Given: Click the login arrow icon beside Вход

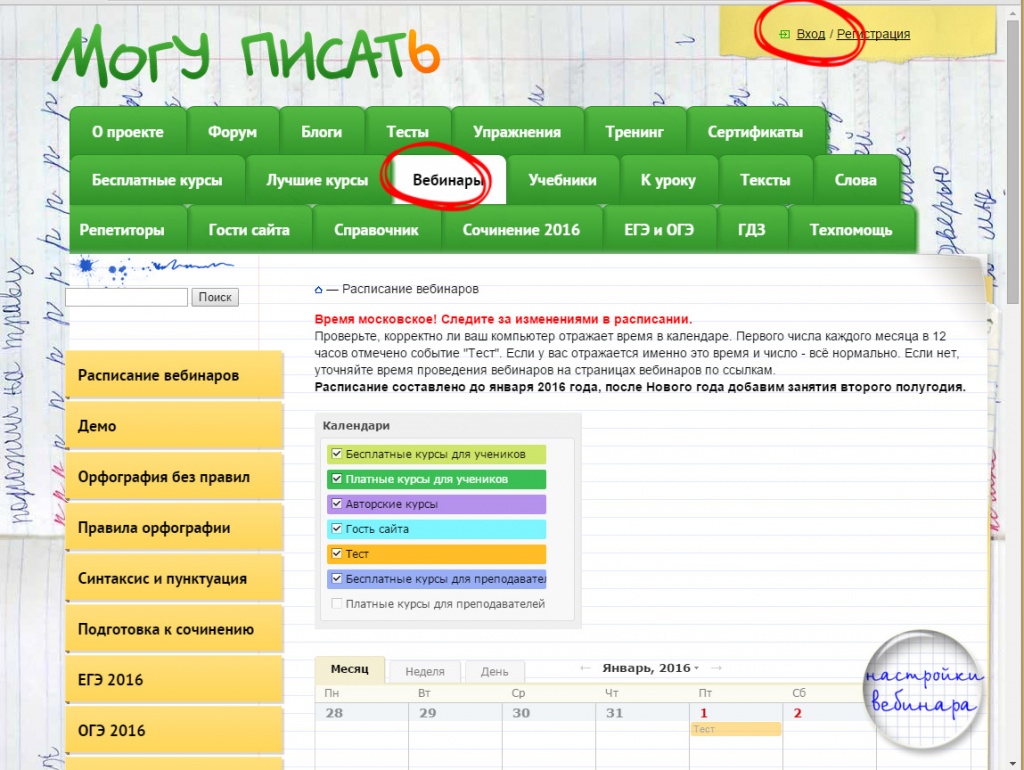Looking at the screenshot, I should click(x=785, y=35).
